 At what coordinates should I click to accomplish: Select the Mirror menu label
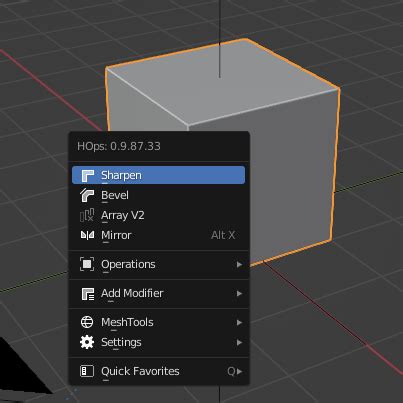(116, 235)
